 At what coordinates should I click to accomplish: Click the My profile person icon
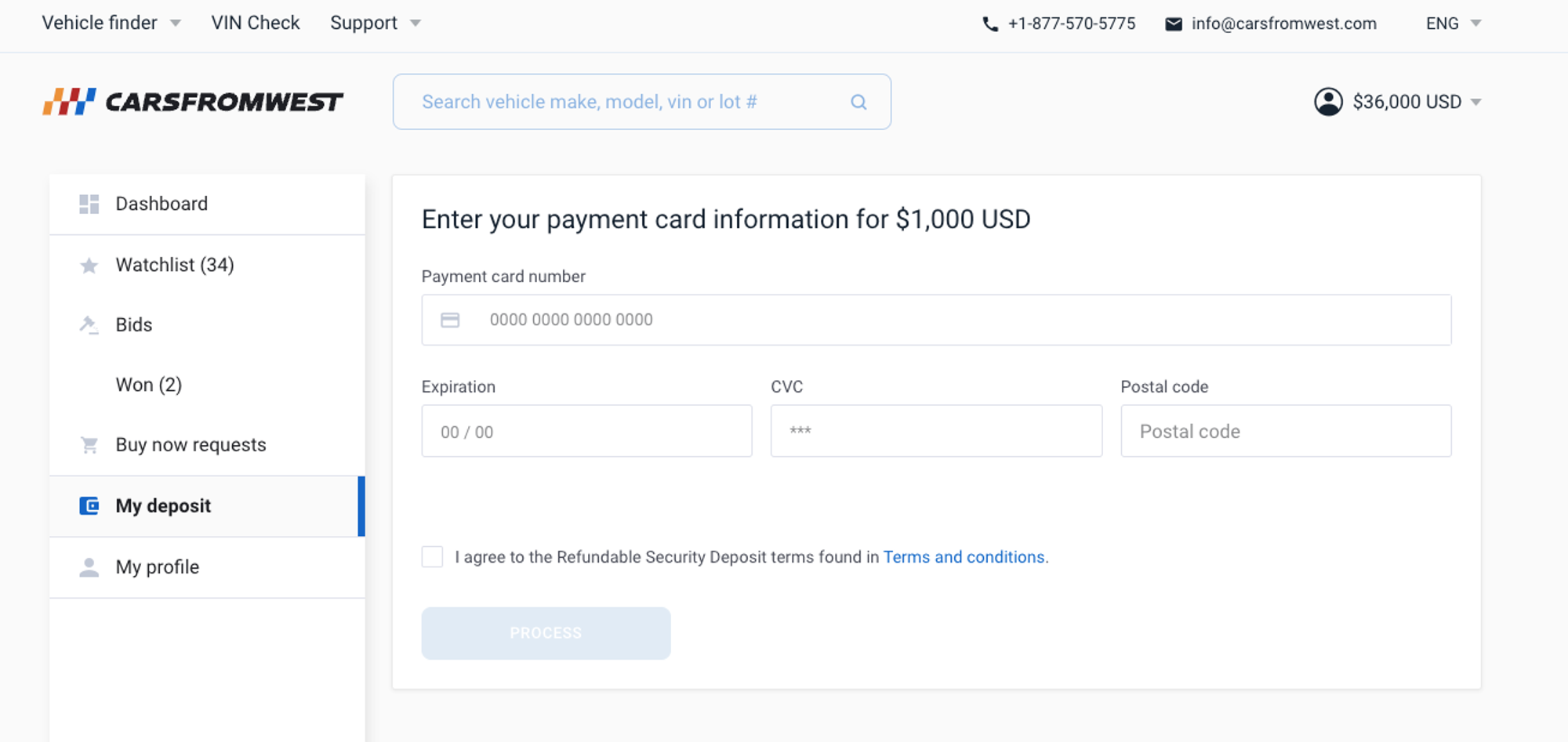tap(89, 567)
